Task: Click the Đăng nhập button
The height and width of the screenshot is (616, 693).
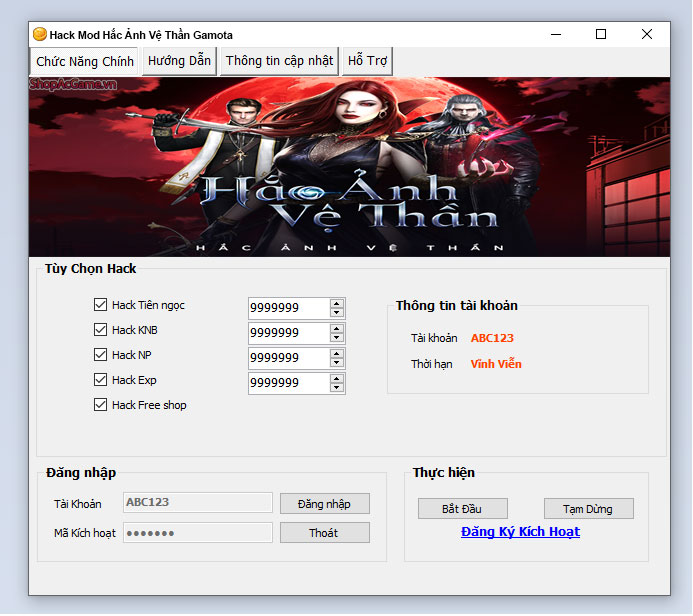Action: tap(325, 504)
